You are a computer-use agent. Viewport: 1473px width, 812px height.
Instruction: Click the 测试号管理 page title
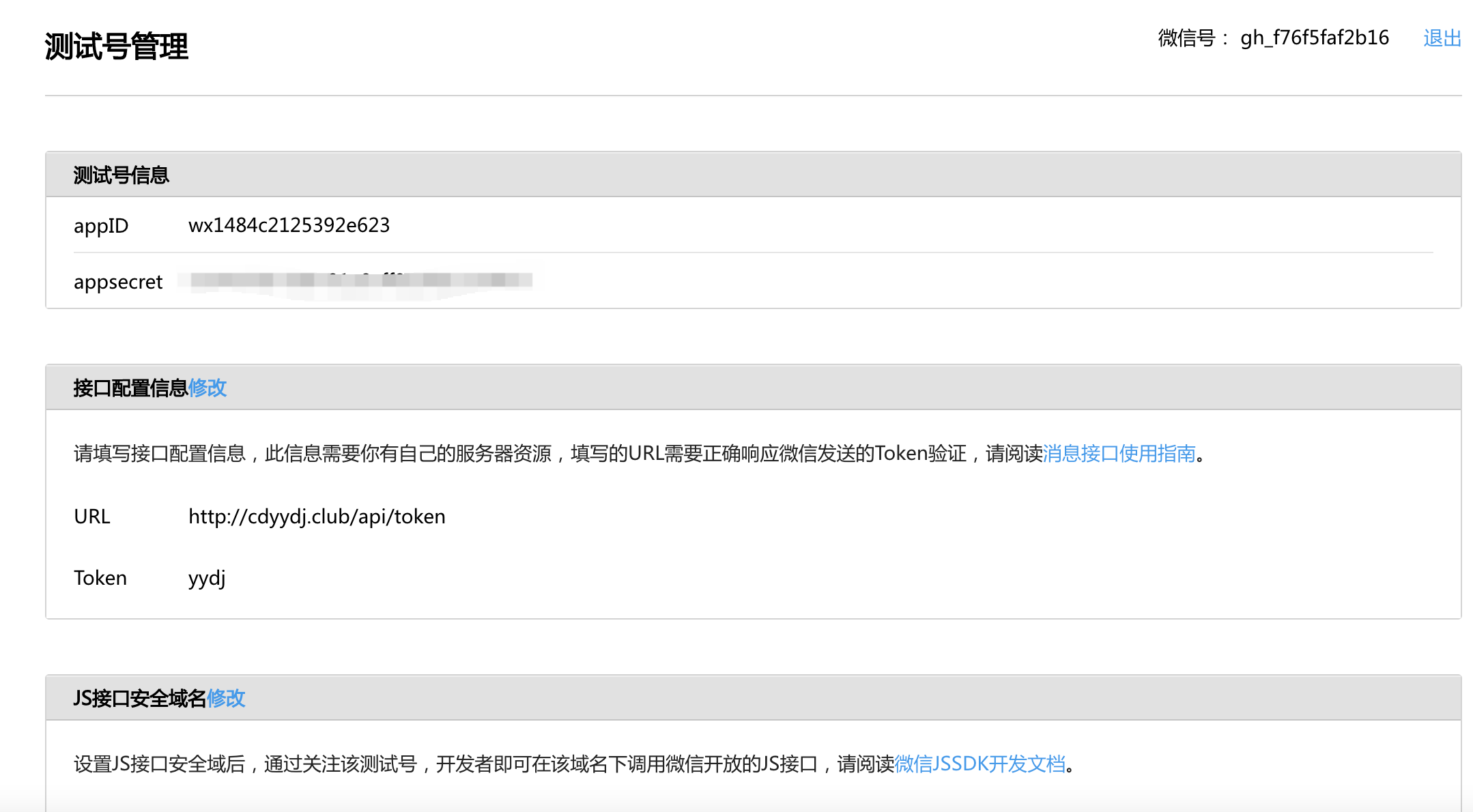point(116,46)
